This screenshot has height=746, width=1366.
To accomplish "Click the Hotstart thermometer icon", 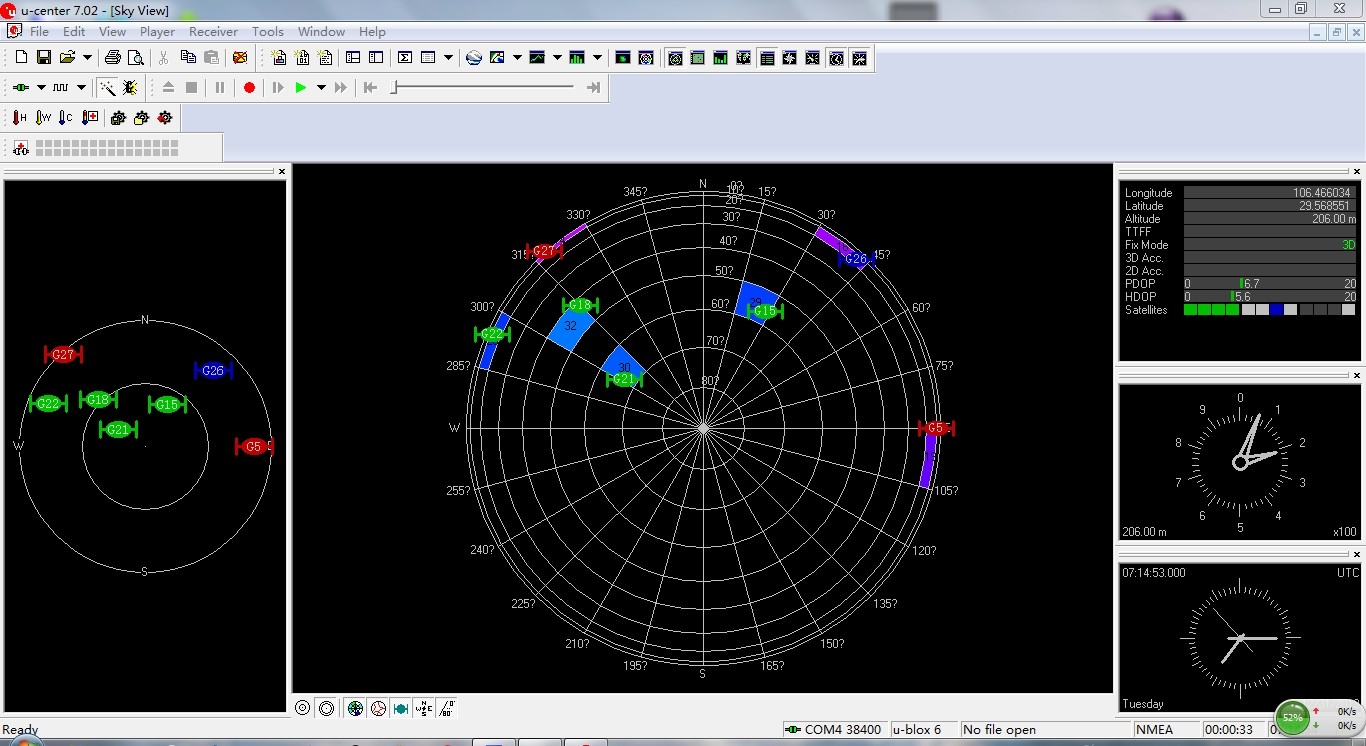I will pyautogui.click(x=19, y=118).
